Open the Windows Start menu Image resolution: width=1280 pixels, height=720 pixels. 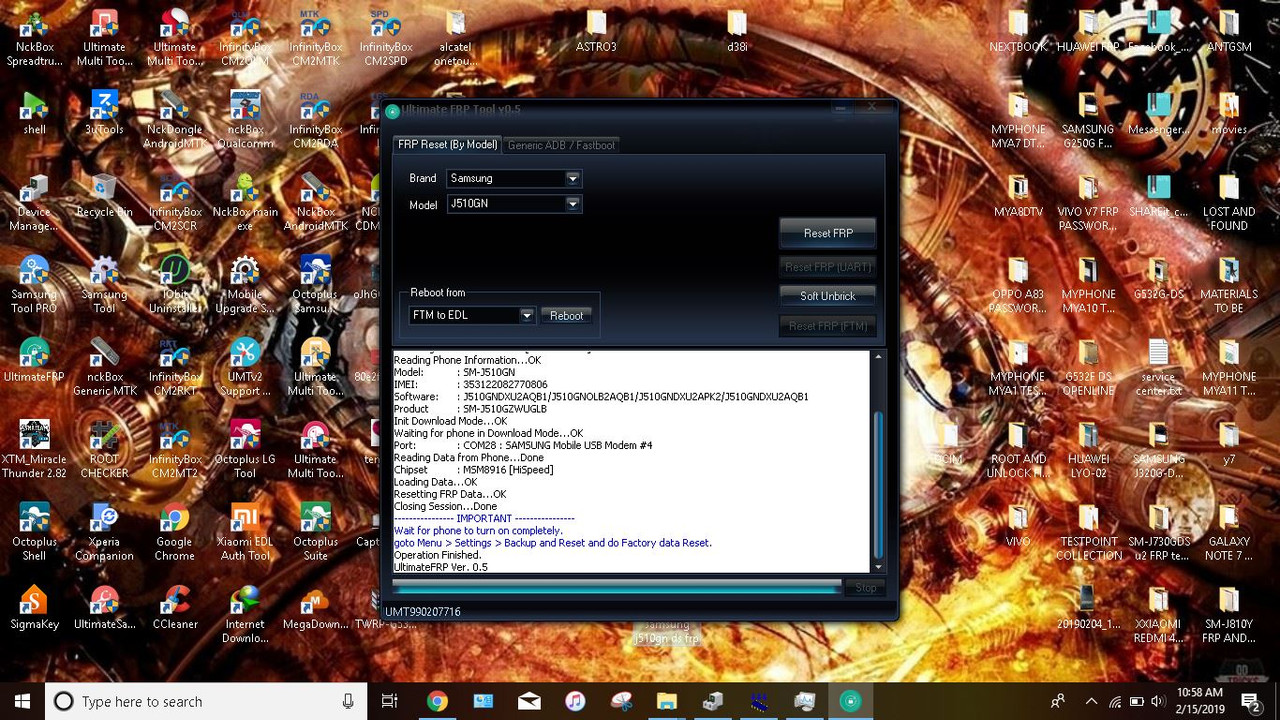(x=22, y=701)
